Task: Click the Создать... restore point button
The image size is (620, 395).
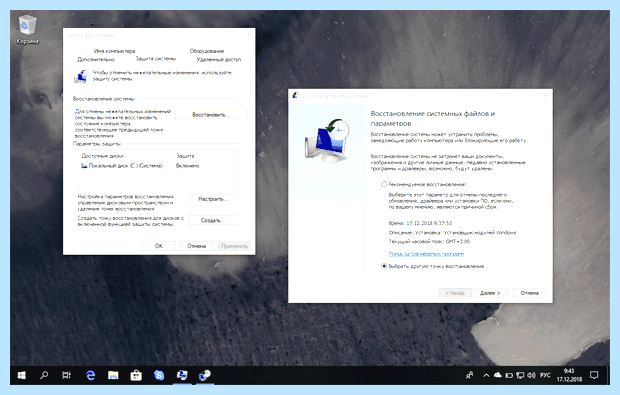Action: click(213, 220)
